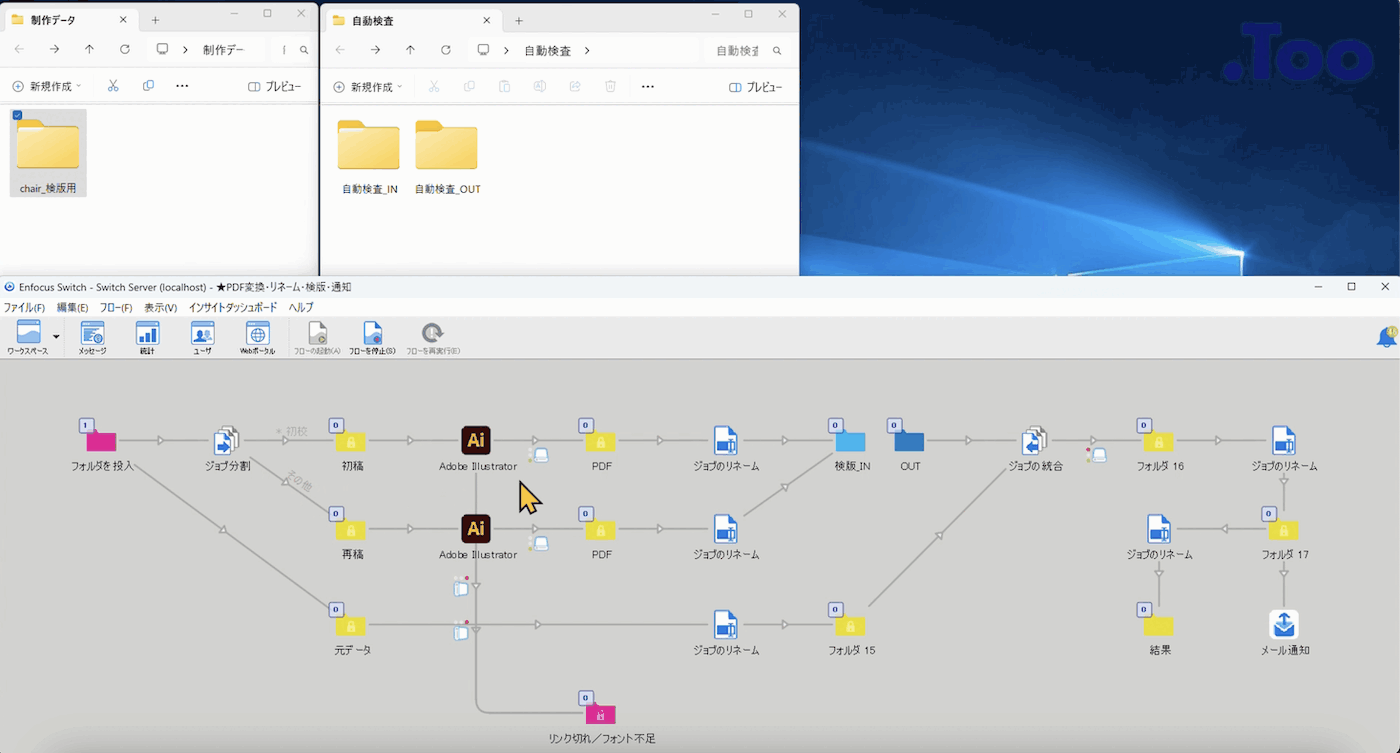Viewport: 1400px width, 753px height.
Task: Toggle プレビュー pane in 制作データ window
Action: [274, 87]
